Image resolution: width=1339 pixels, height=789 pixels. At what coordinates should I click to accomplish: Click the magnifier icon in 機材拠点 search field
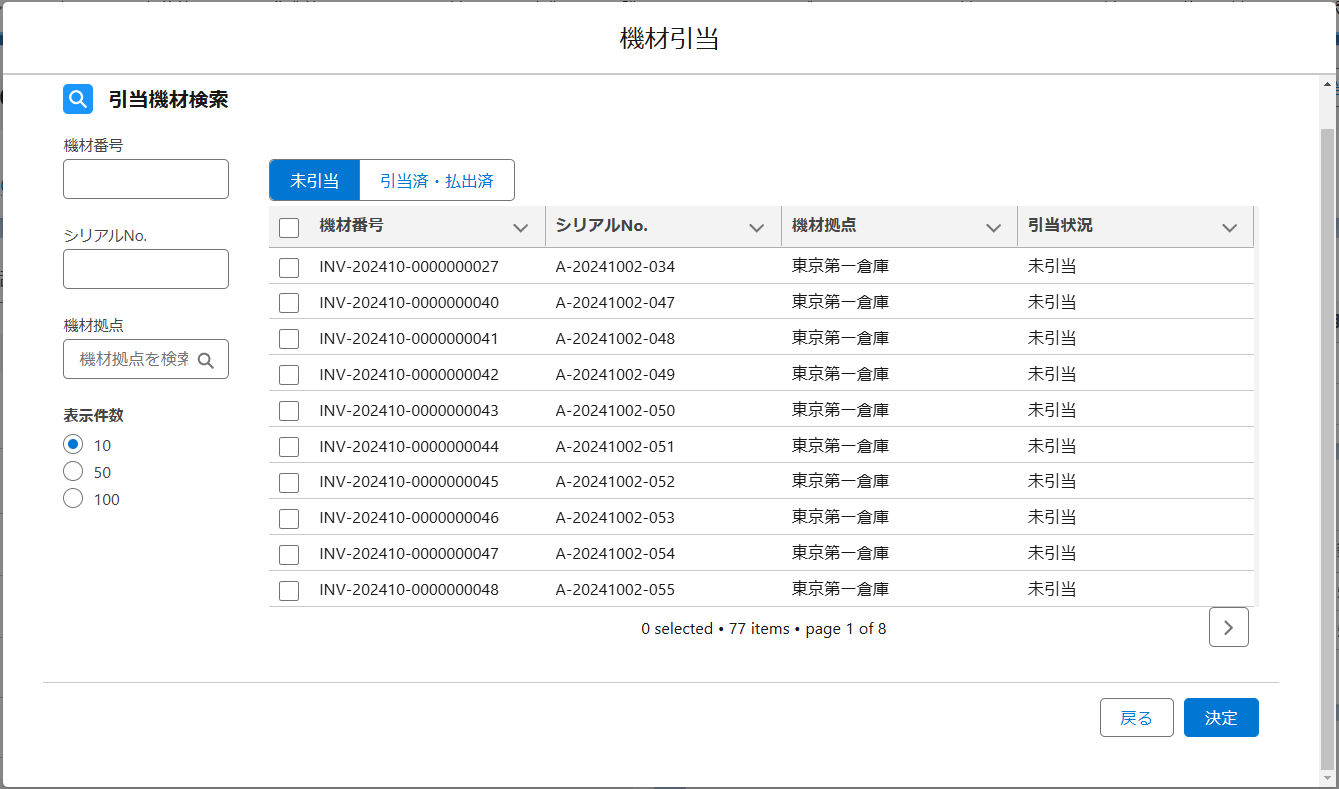pos(206,360)
